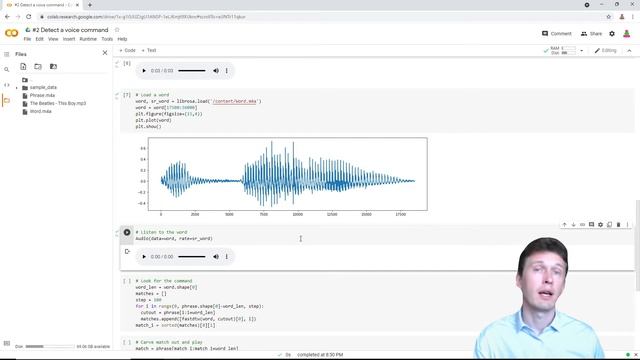Click into the 'Load a word' code cell
The width and height of the screenshot is (640, 360).
point(376,111)
